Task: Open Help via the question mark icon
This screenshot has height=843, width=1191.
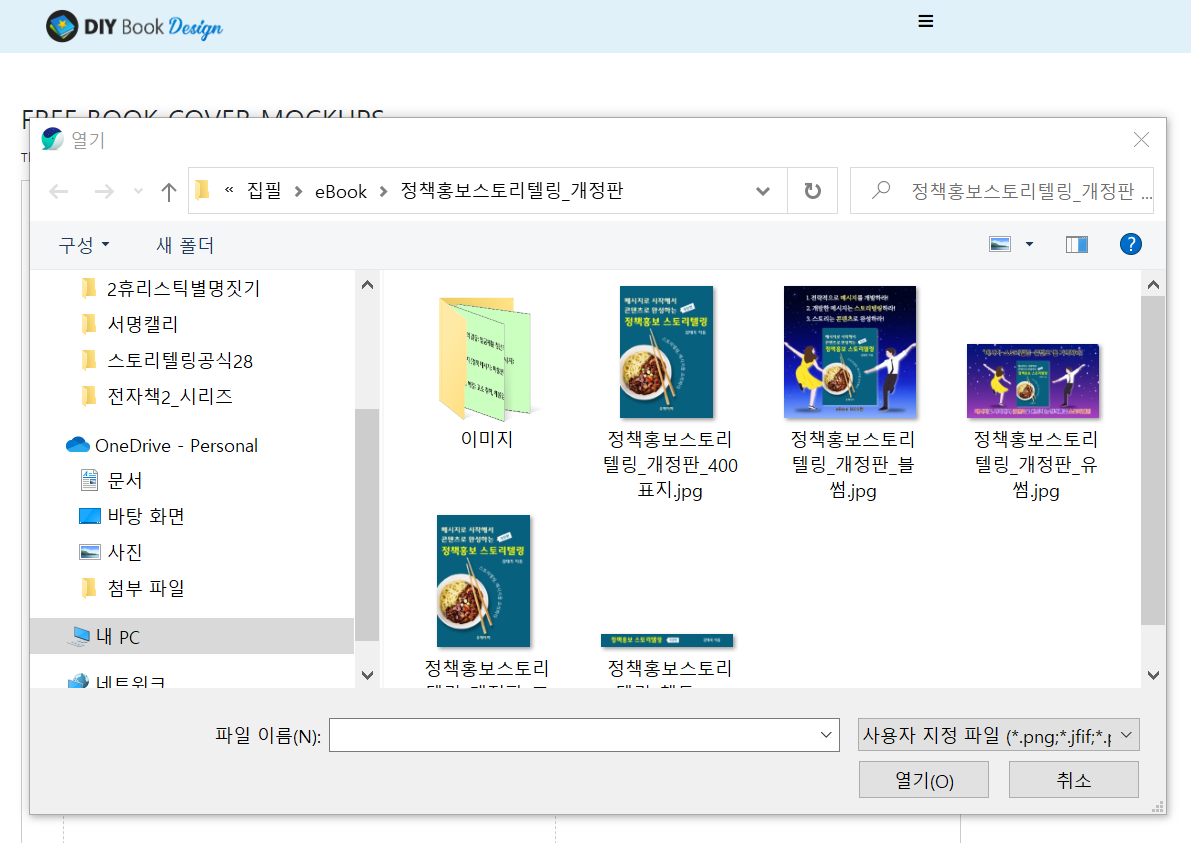Action: pos(1130,243)
